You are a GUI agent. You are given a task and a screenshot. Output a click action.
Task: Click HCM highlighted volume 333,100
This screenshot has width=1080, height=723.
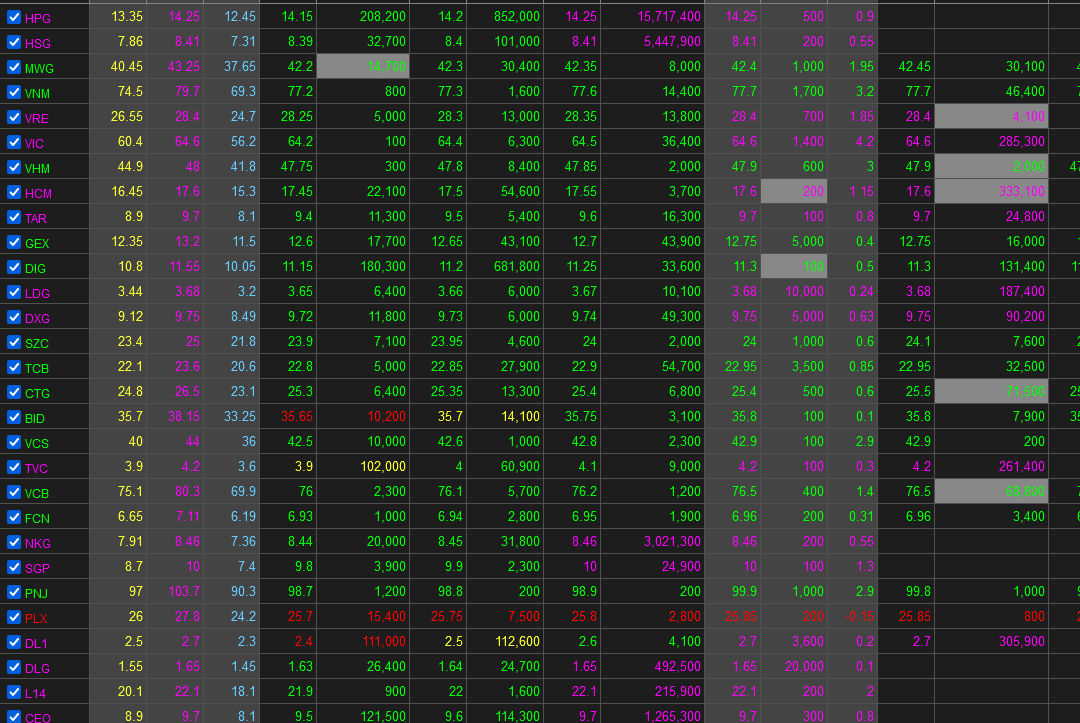[991, 191]
